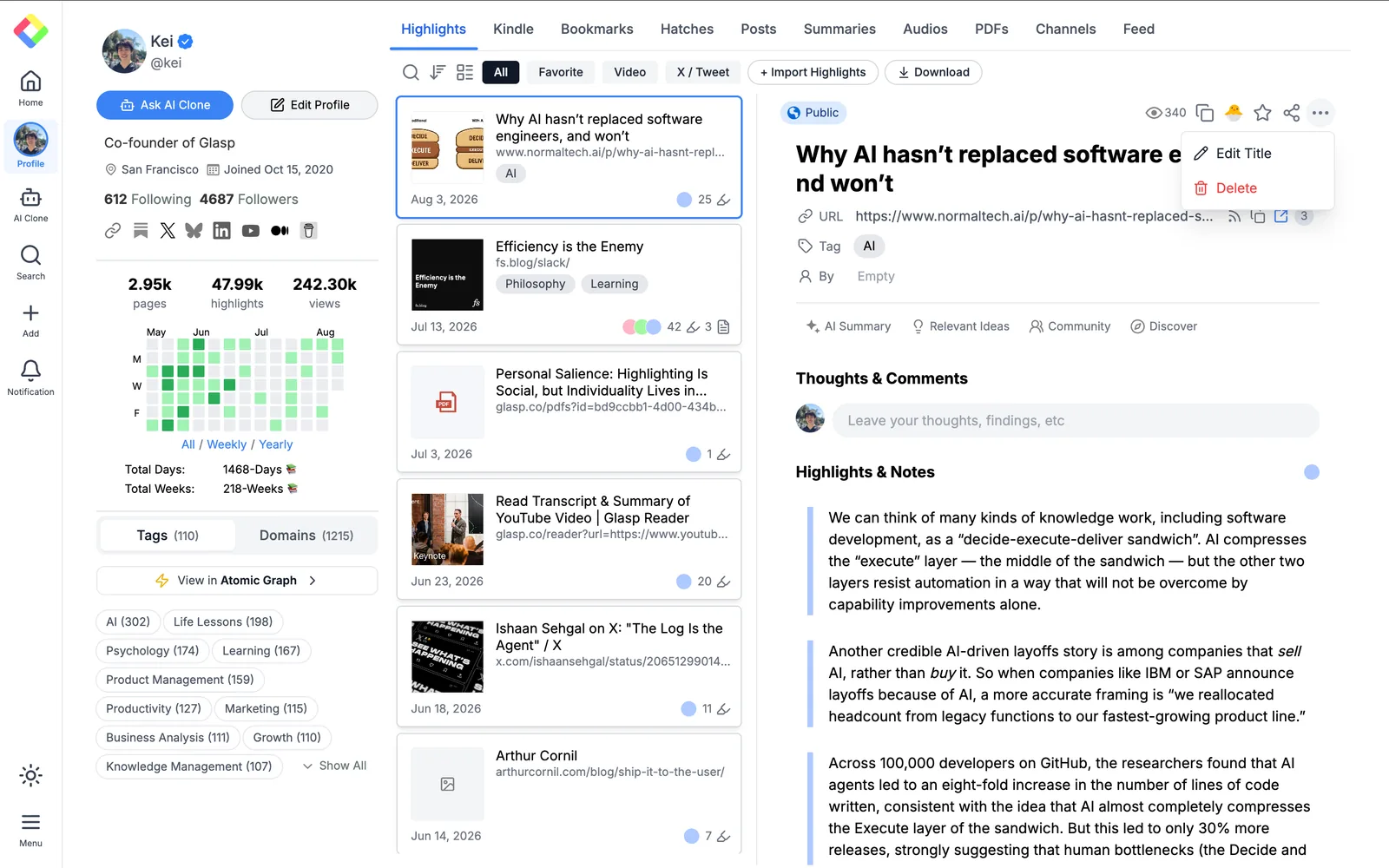This screenshot has width=1389, height=868.
Task: Click the Import Highlights button
Action: point(813,72)
